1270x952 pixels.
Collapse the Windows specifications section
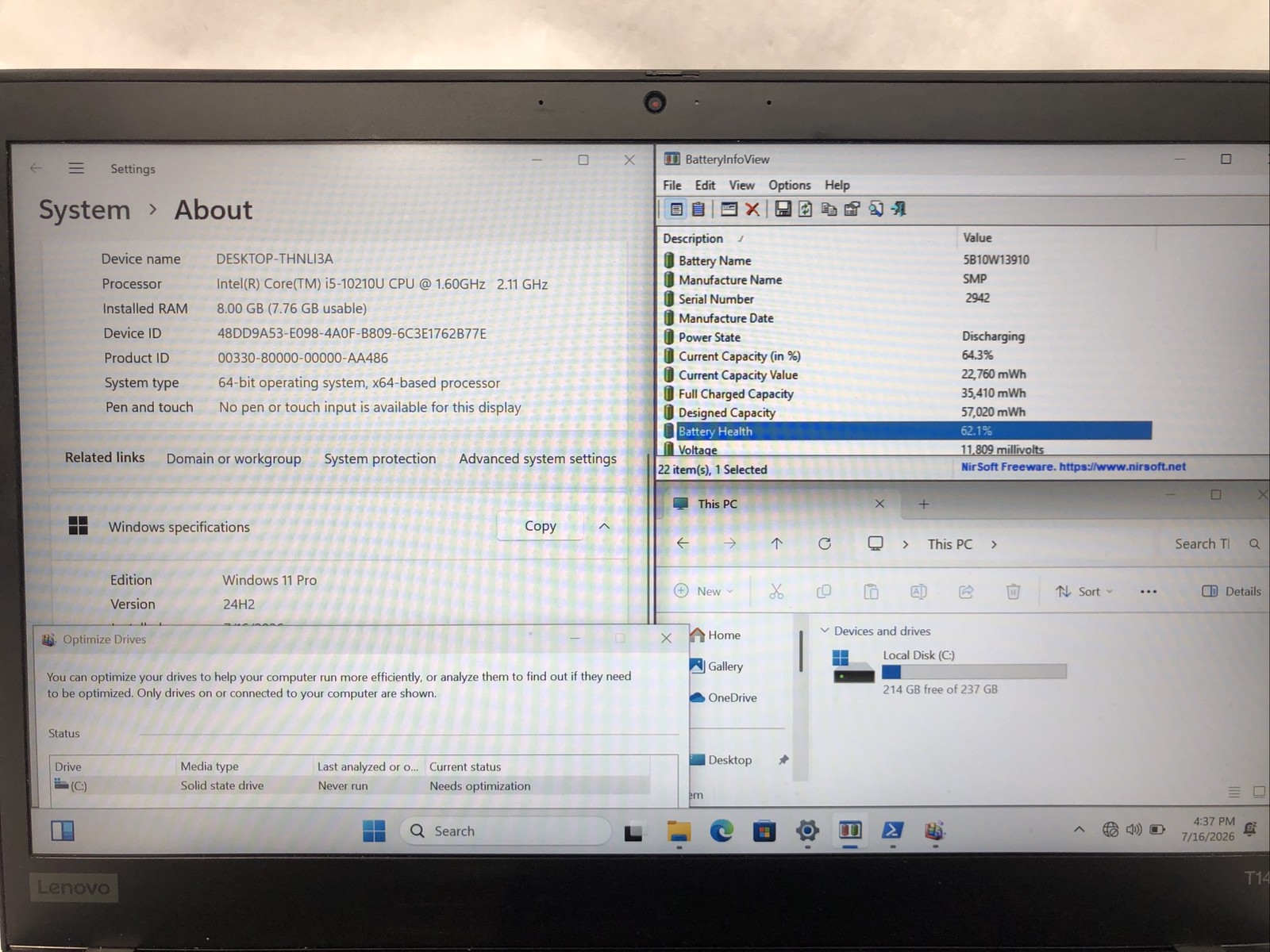click(x=604, y=526)
